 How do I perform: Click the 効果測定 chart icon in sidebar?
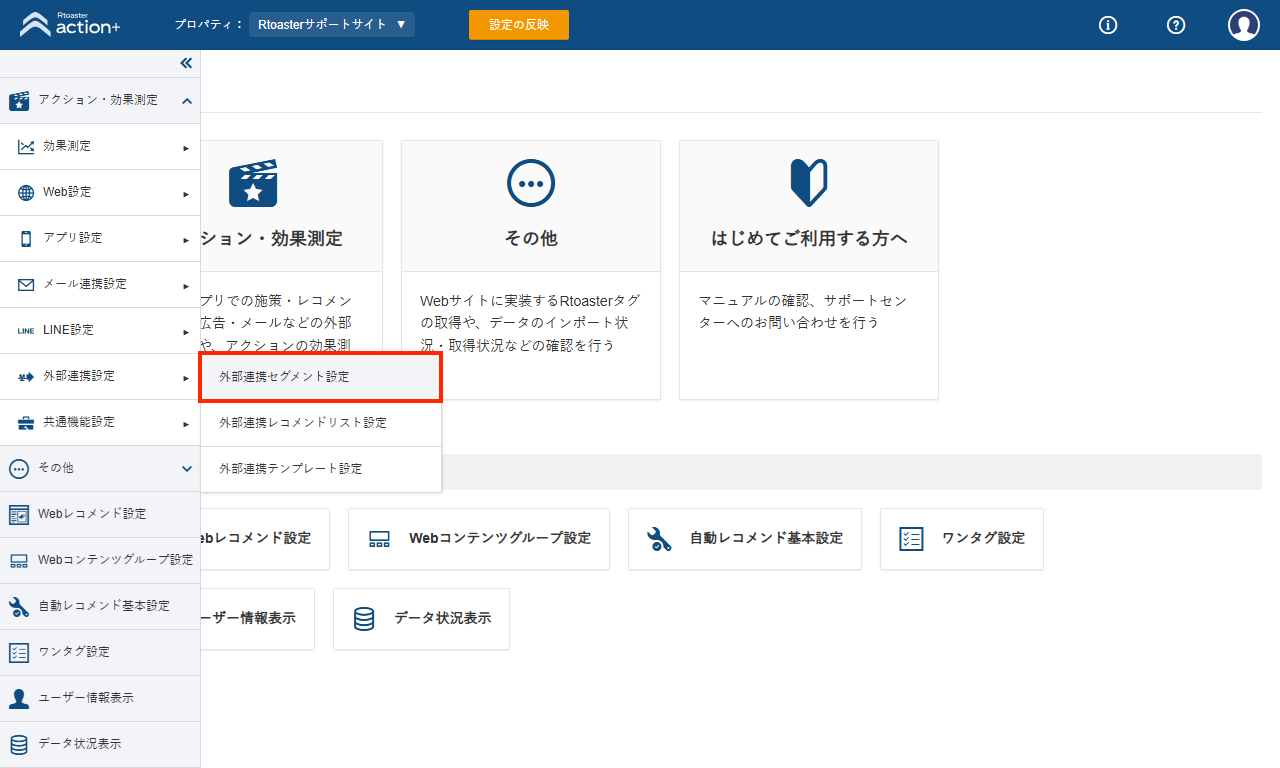[26, 147]
